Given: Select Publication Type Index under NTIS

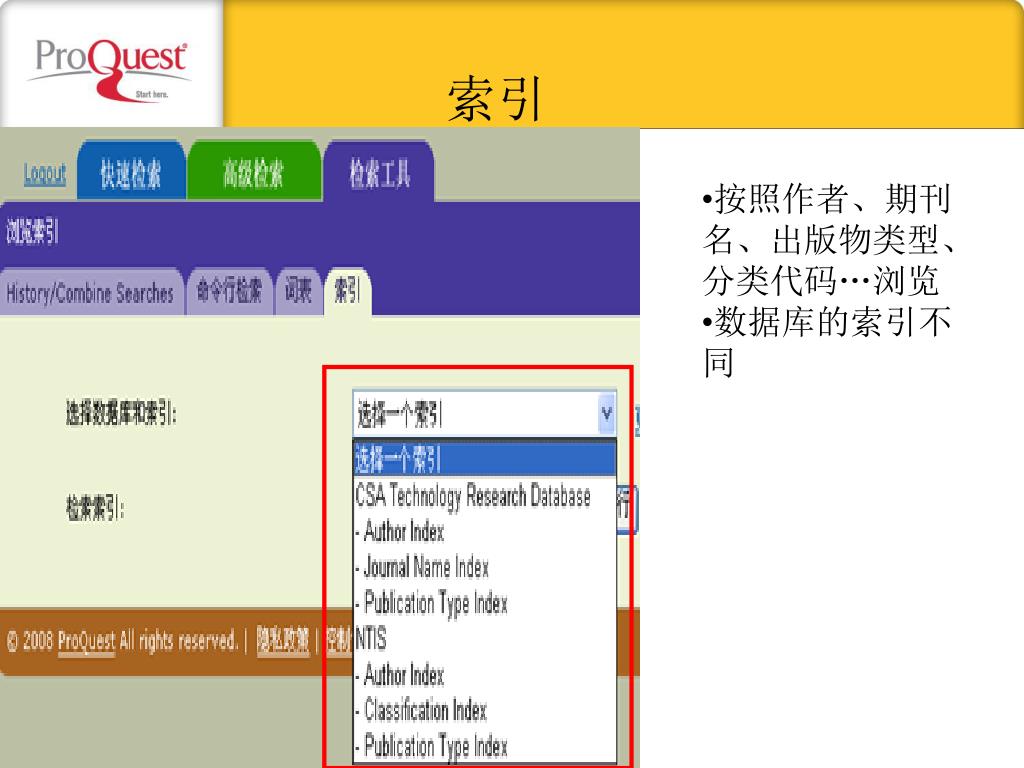Looking at the screenshot, I should tap(484, 745).
